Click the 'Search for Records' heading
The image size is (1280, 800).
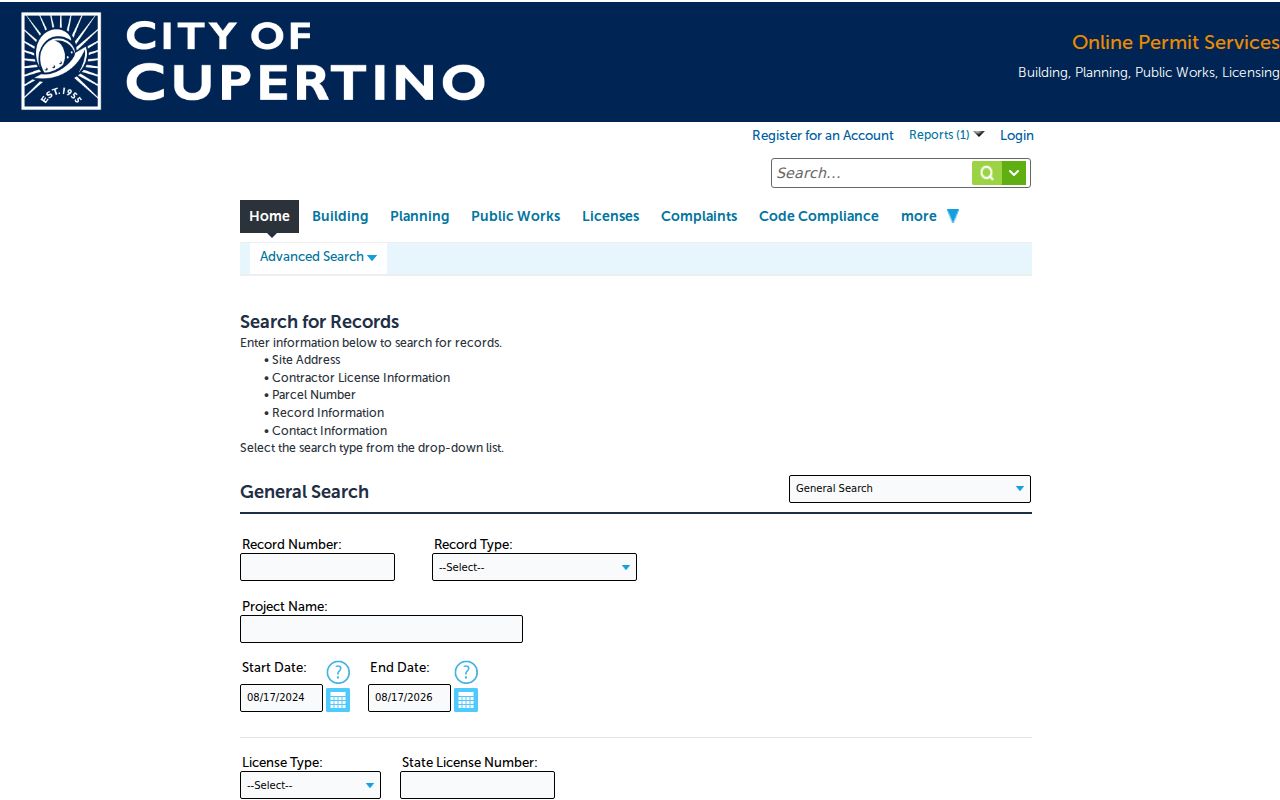coord(320,322)
